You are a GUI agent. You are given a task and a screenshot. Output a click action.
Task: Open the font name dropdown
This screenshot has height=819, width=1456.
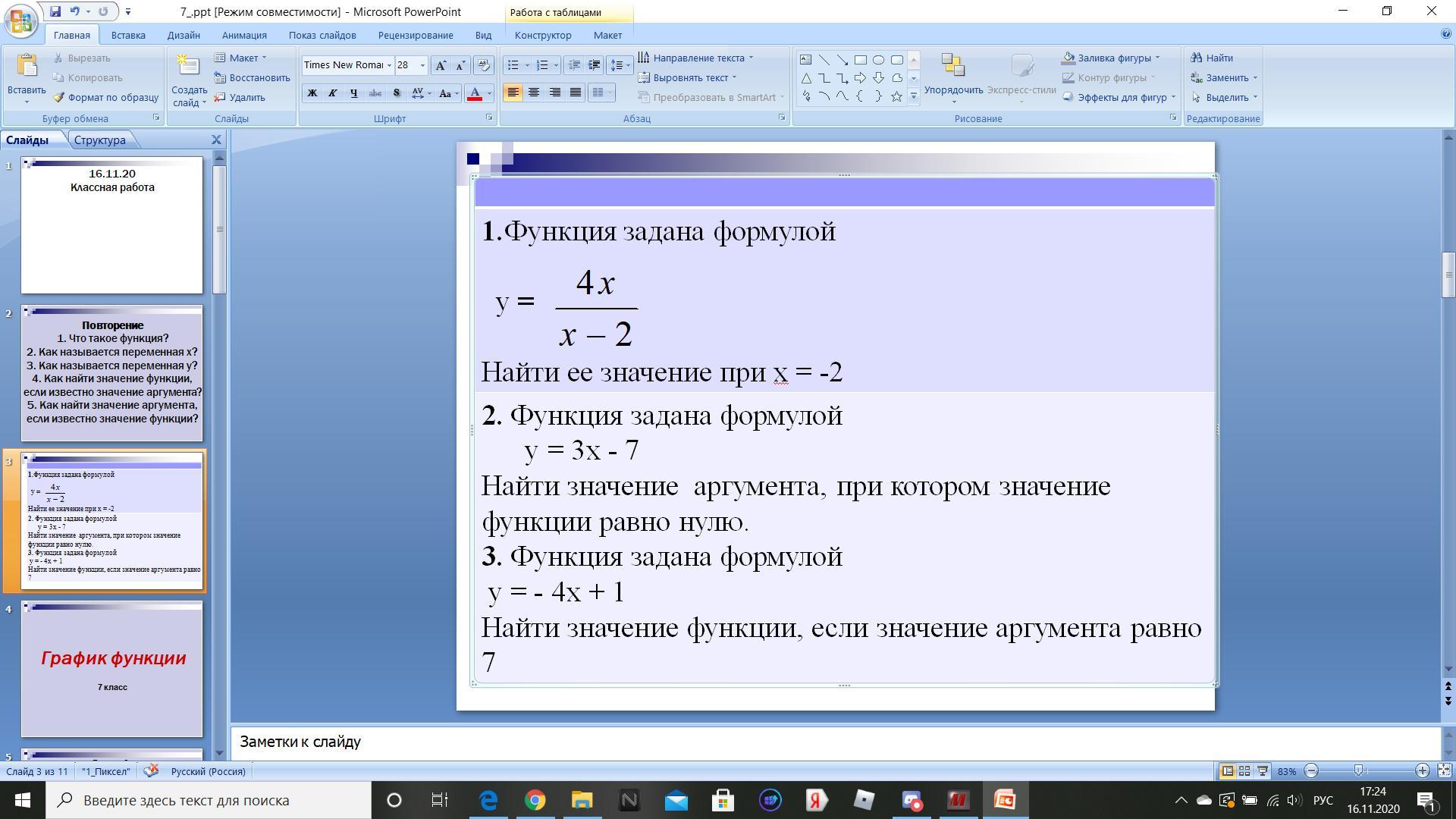click(389, 65)
